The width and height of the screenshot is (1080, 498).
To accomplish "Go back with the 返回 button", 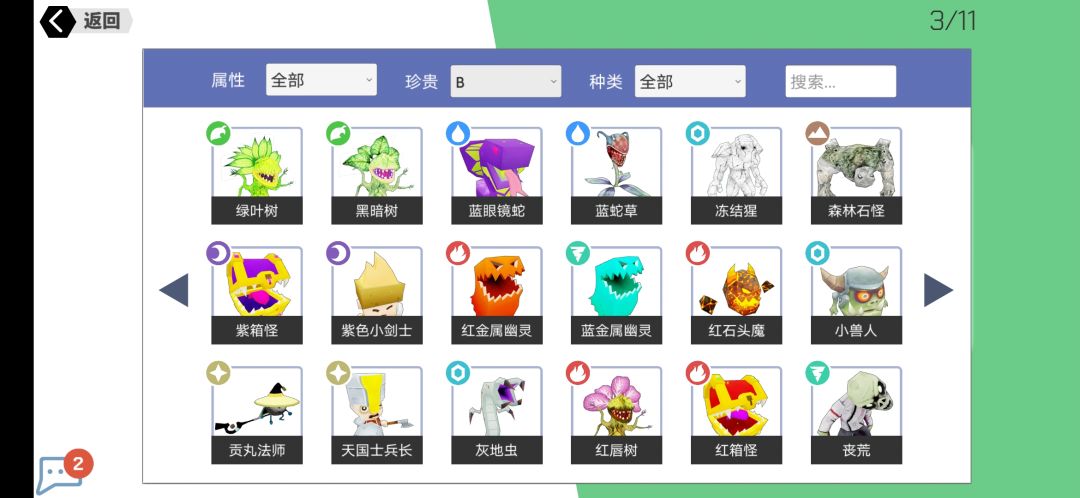I will (x=85, y=21).
